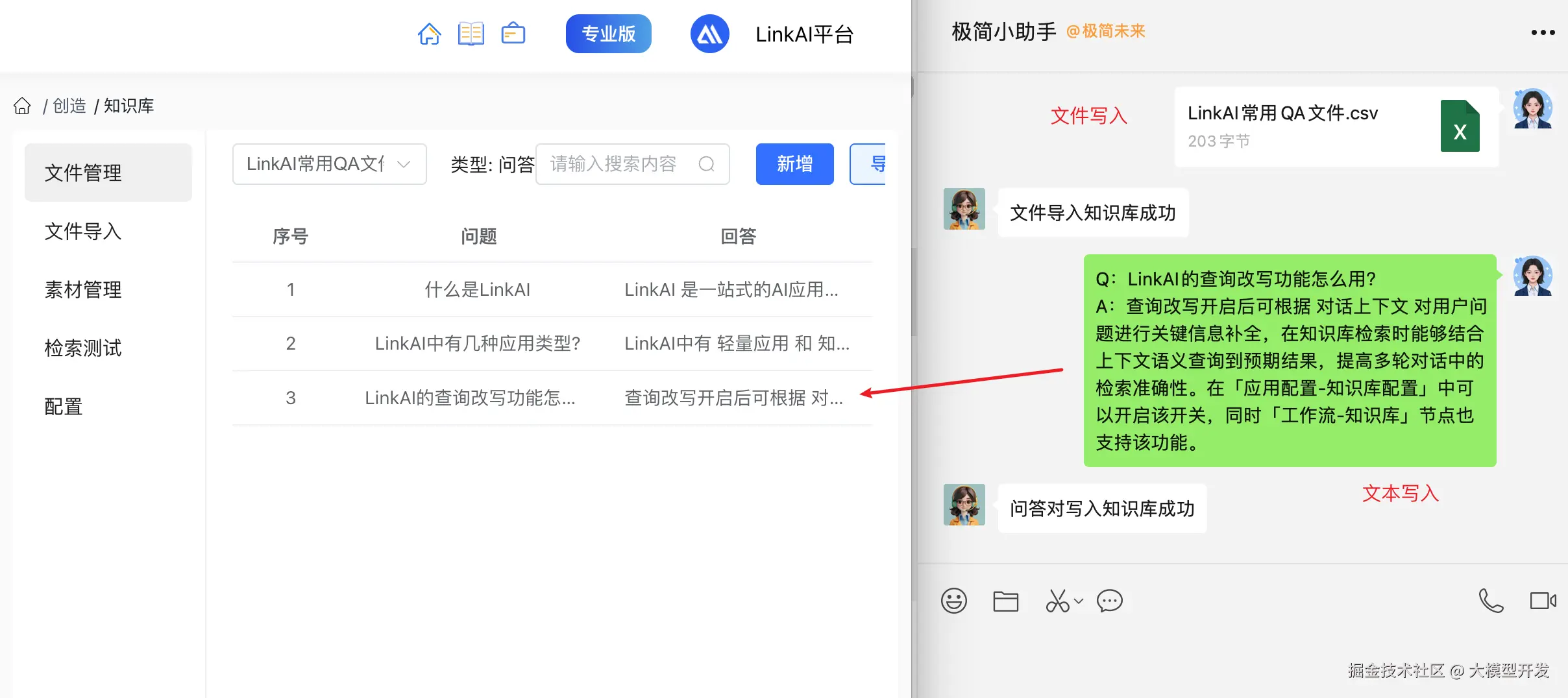Click the briefcase icon in the top bar

point(513,34)
